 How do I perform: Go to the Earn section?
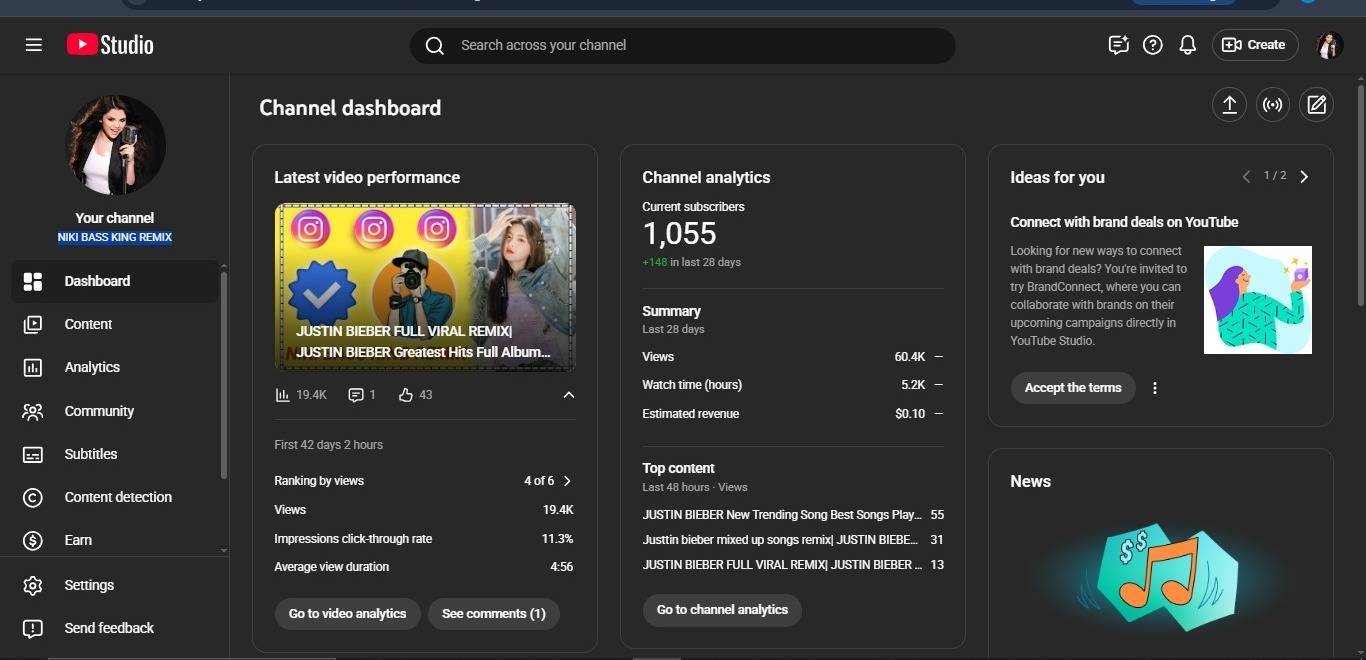(78, 540)
